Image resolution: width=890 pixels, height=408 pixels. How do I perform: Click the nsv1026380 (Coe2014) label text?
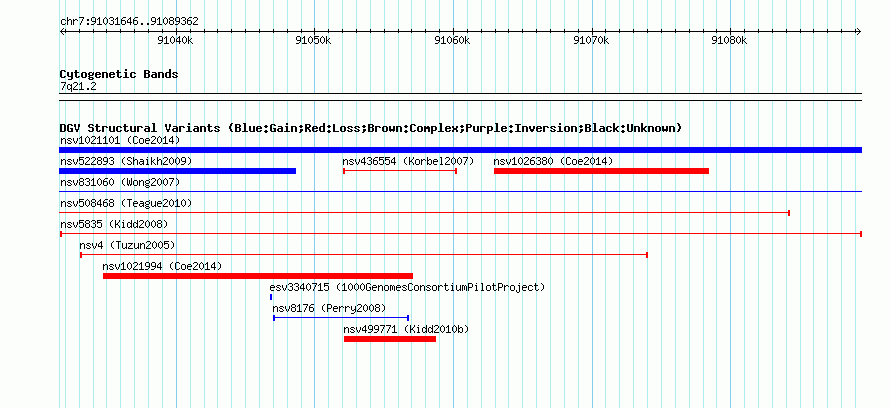(x=553, y=161)
